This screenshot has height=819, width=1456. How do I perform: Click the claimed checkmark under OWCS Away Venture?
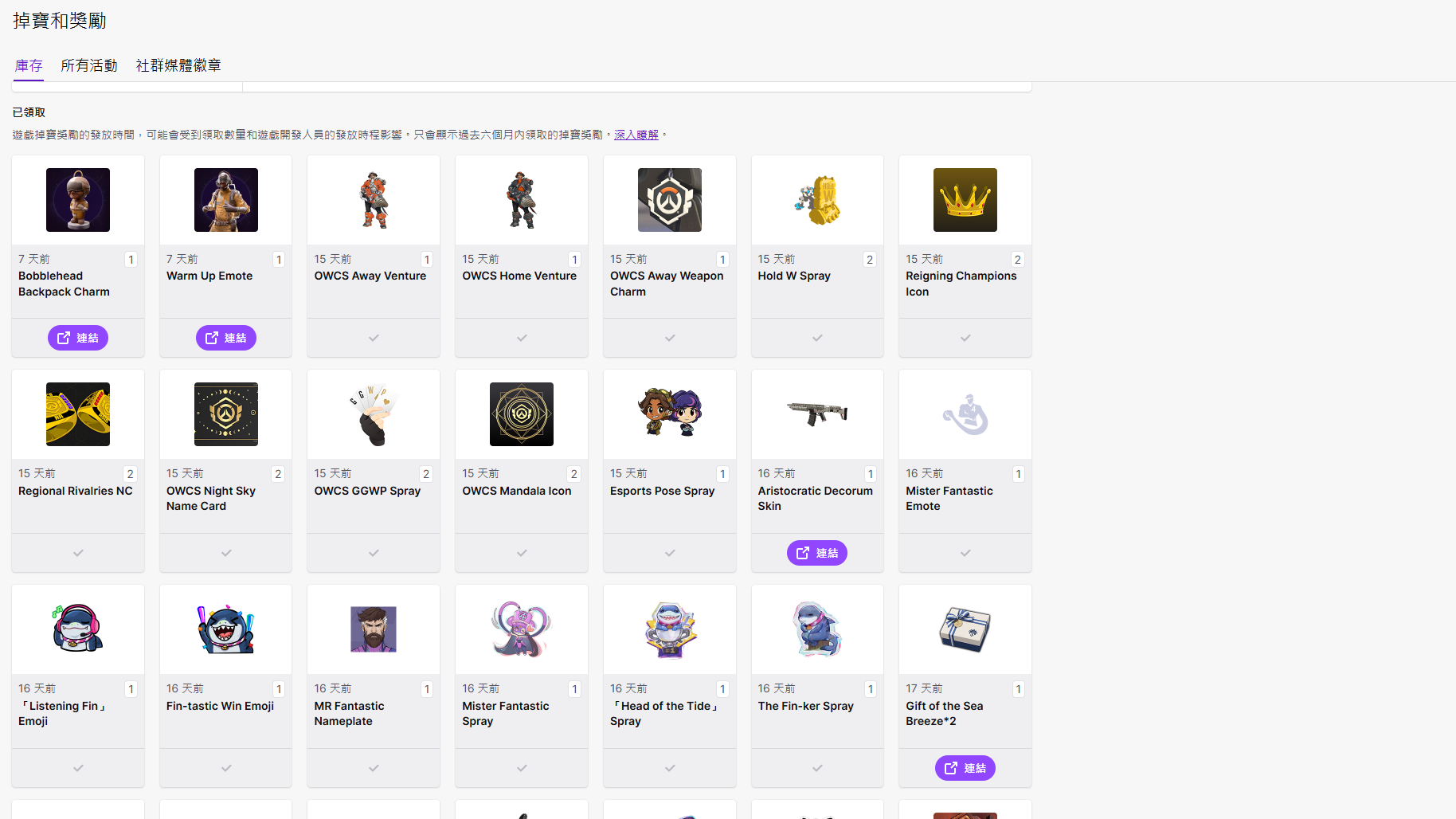point(374,338)
